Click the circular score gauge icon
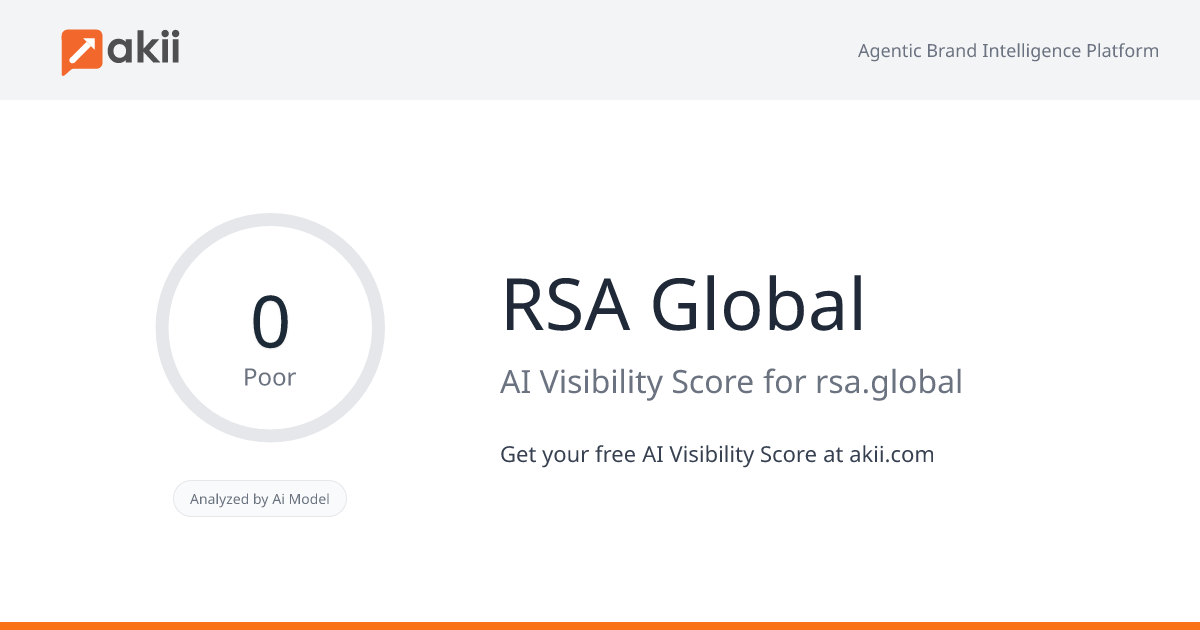The width and height of the screenshot is (1200, 630). coord(270,326)
